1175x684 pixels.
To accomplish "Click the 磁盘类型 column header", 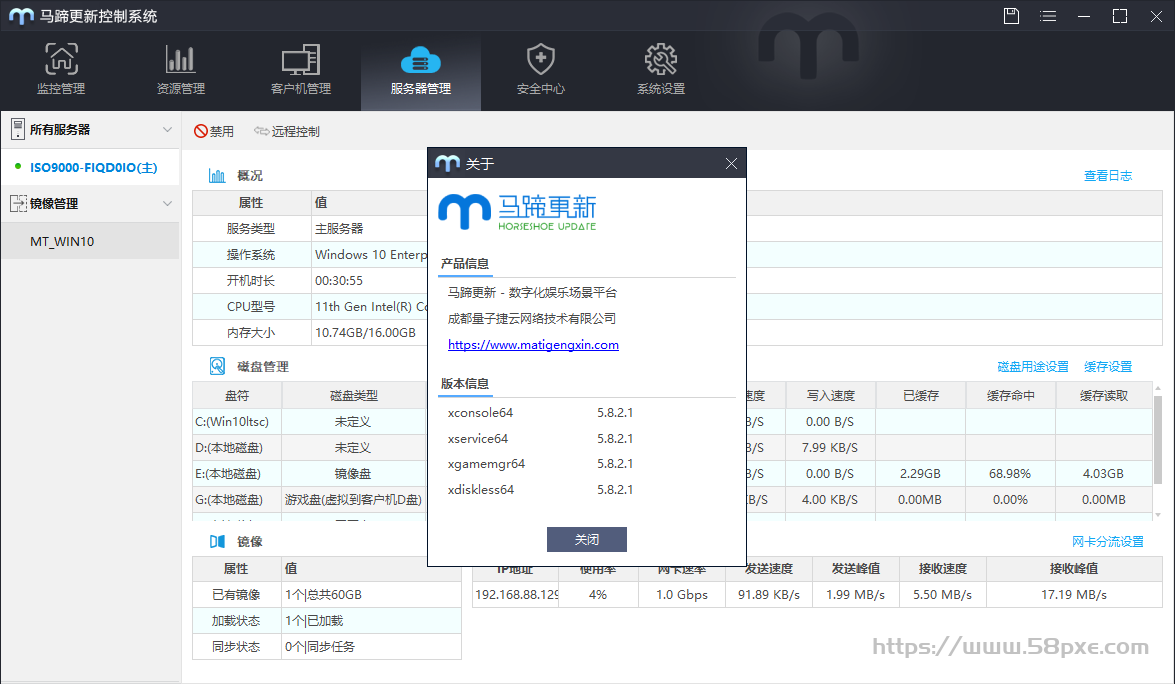I will (354, 396).
